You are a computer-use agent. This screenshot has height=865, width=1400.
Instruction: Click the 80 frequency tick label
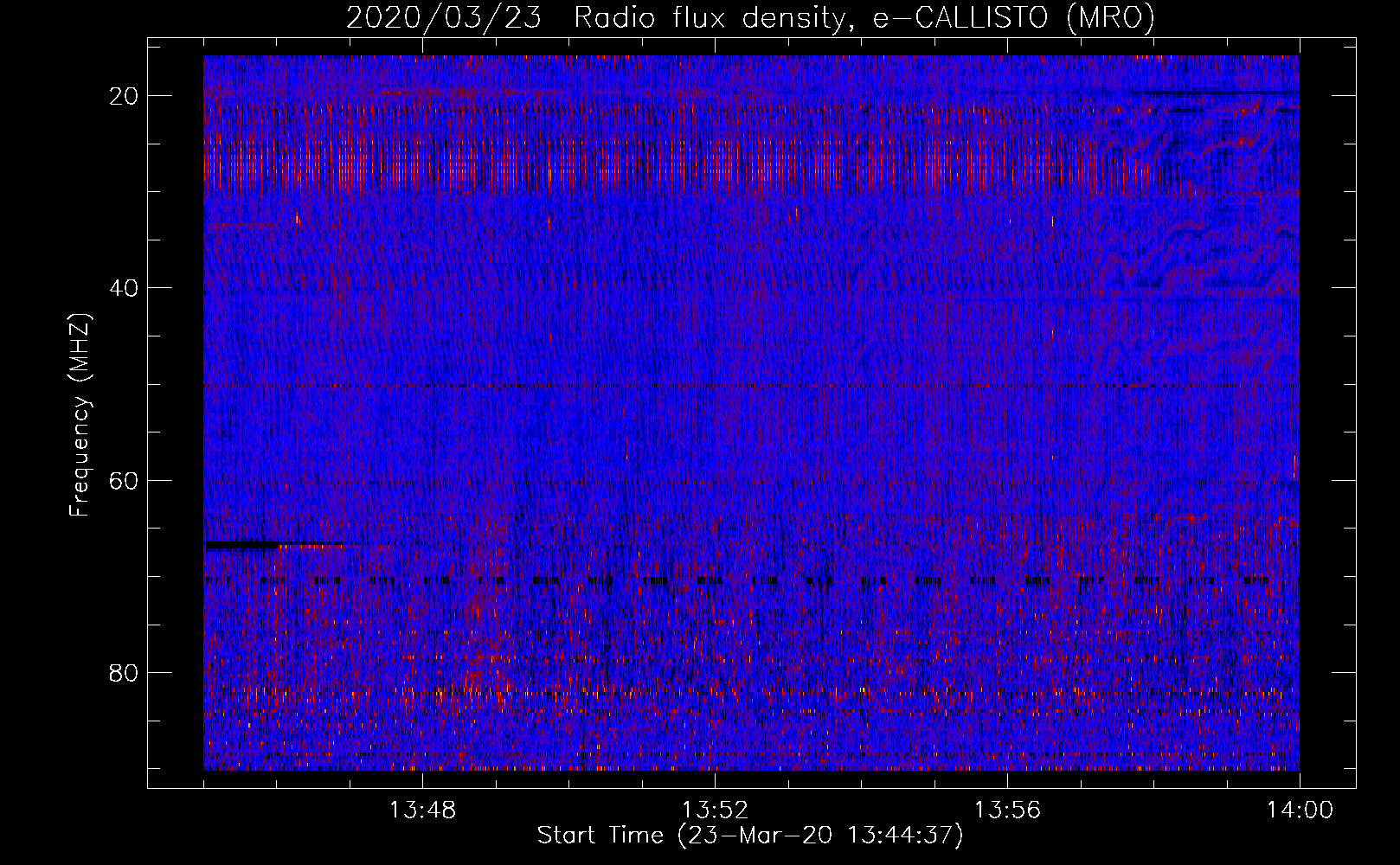[125, 672]
